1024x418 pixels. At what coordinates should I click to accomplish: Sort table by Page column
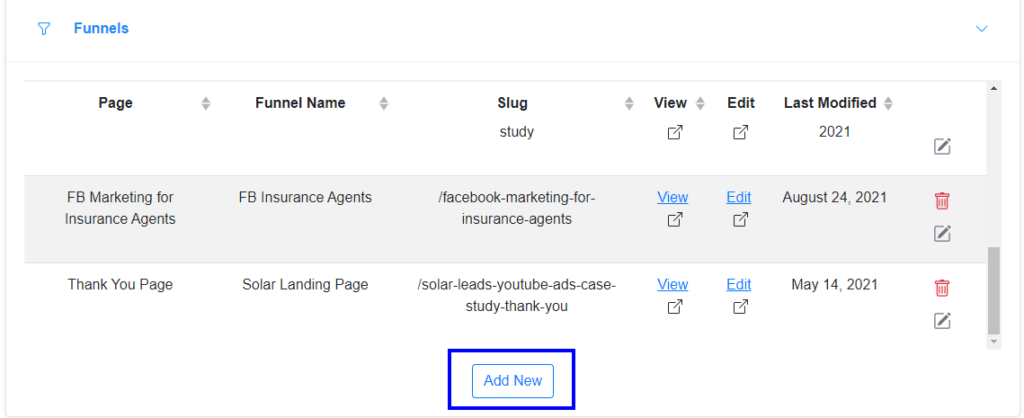click(206, 103)
